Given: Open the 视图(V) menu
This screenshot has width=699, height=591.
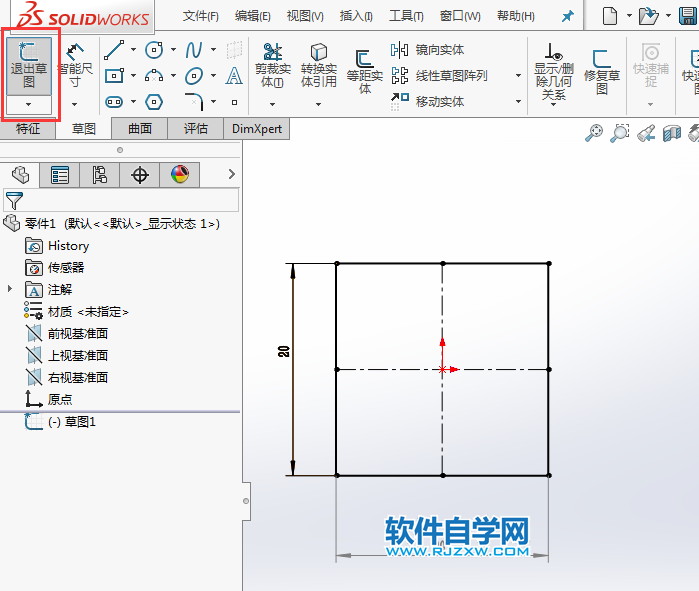Looking at the screenshot, I should pyautogui.click(x=305, y=16).
